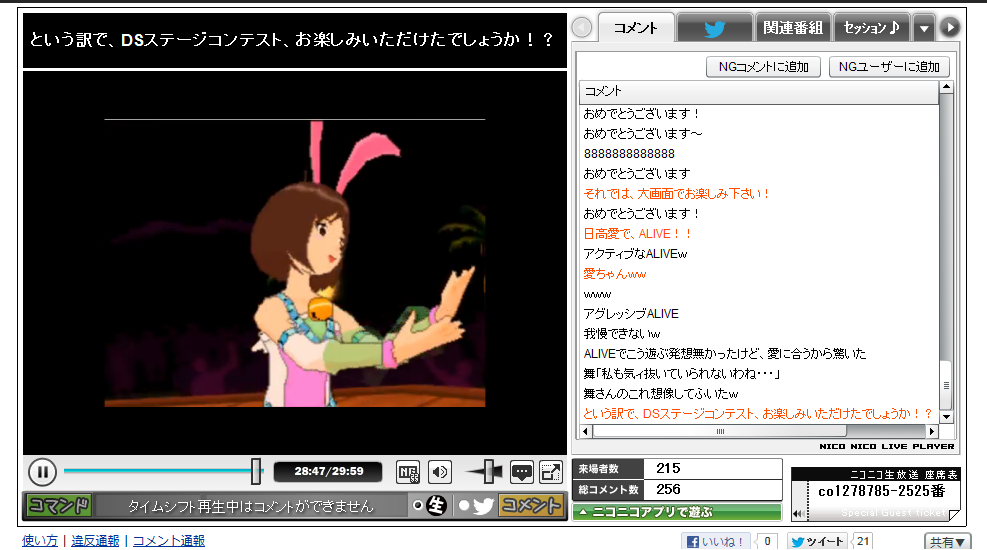The image size is (987, 550).
Task: Click the horizontal scrollbar thumb
Action: pos(720,431)
